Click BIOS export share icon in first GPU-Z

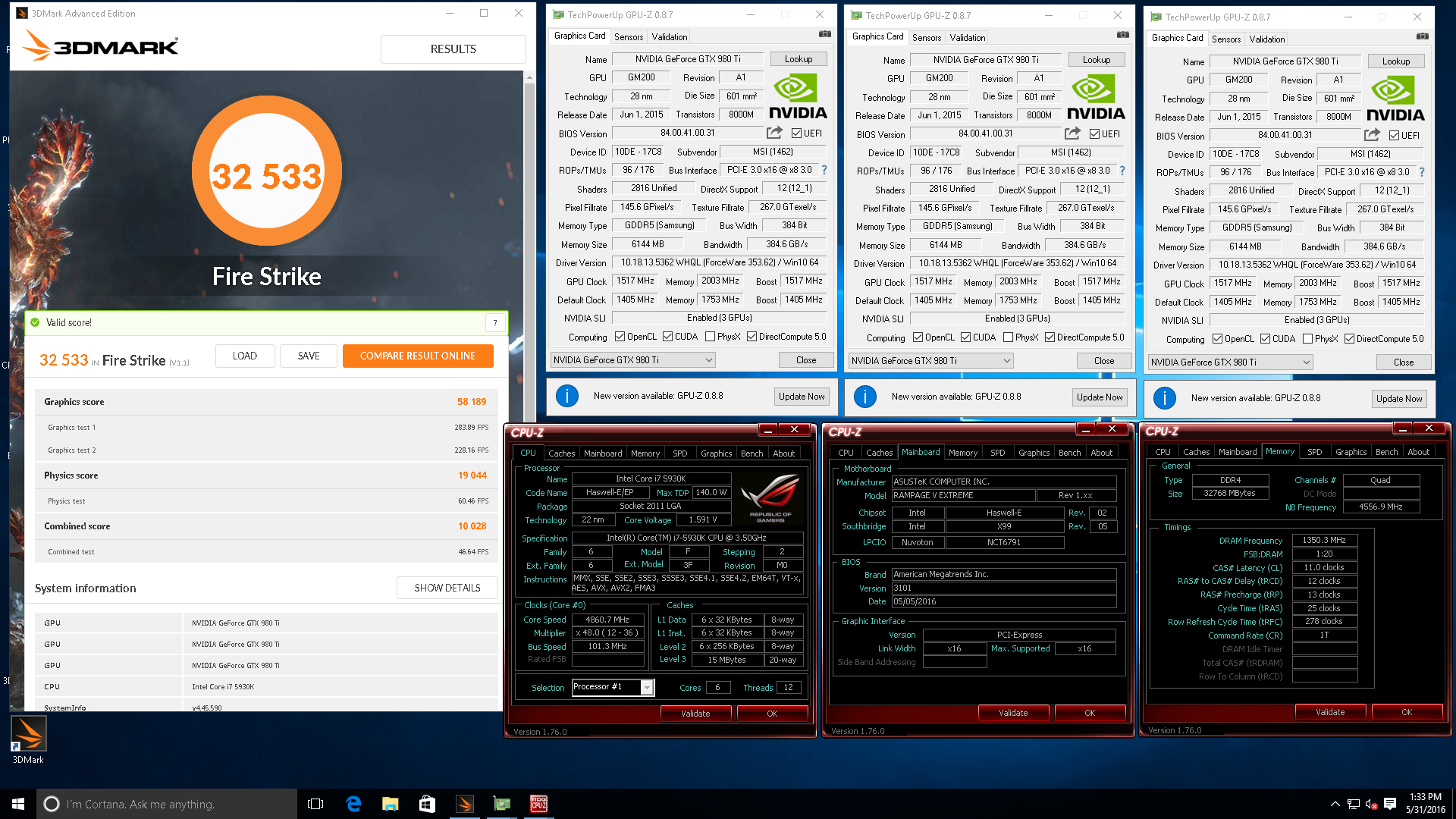(774, 133)
